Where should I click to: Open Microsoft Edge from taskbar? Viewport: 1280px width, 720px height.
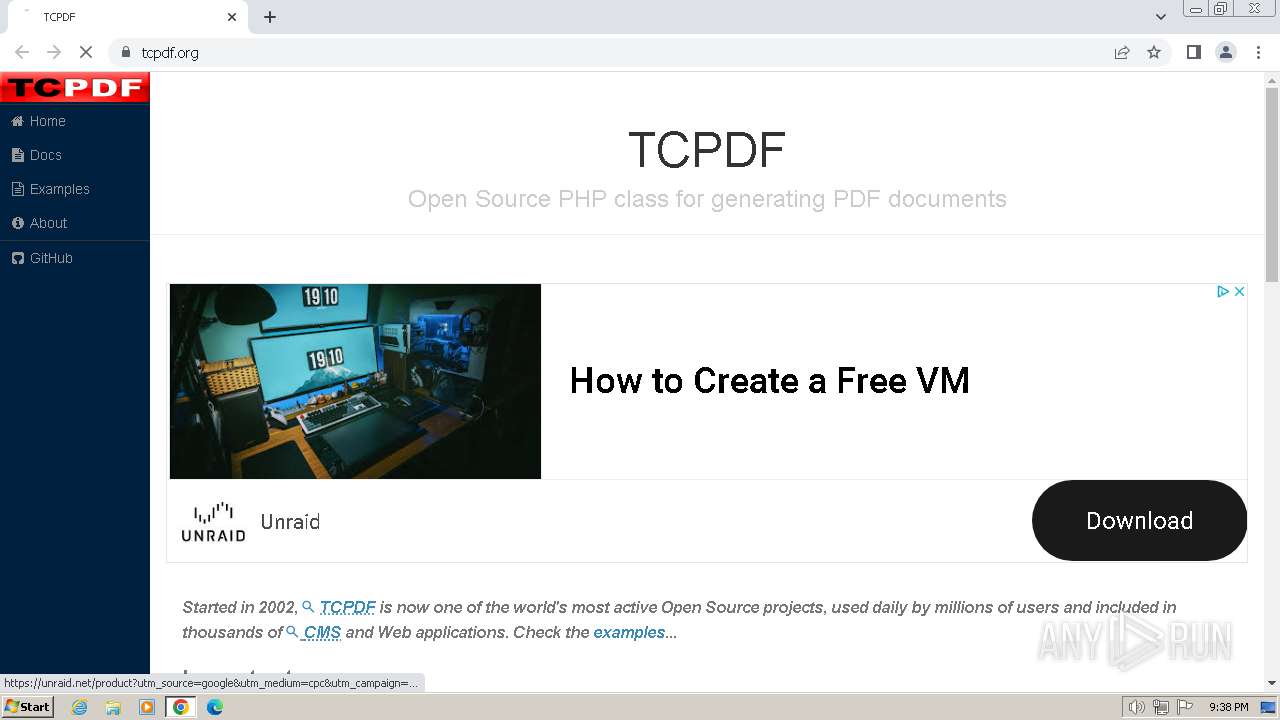point(215,707)
